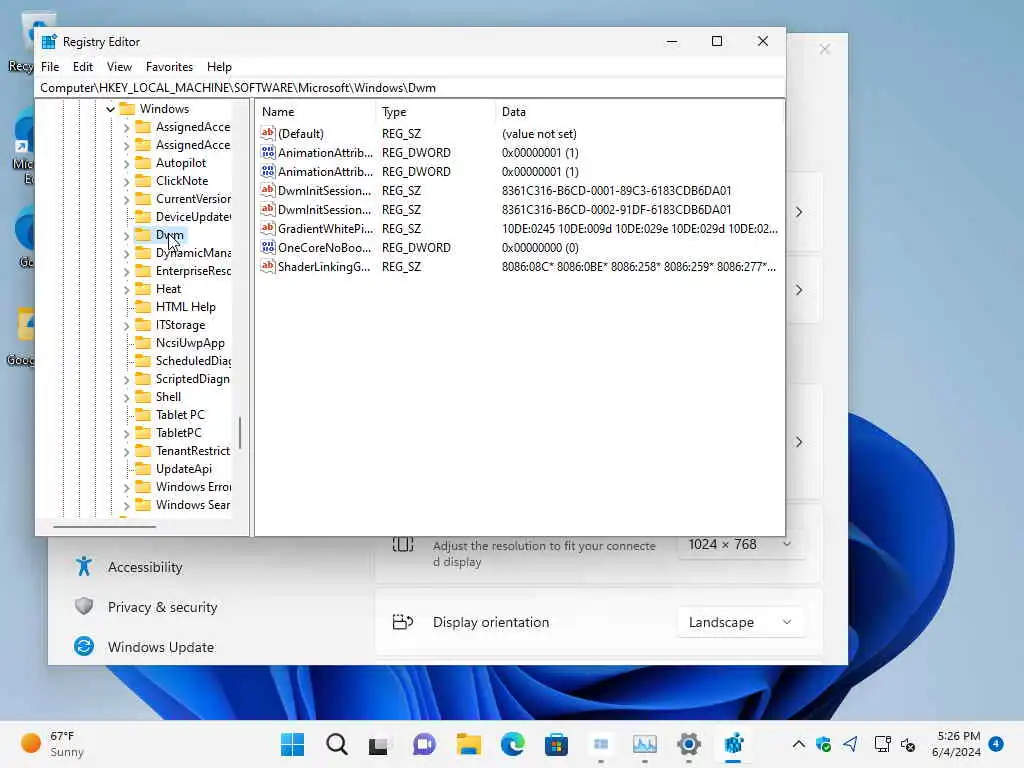
Task: Expand the Heat key
Action: coord(126,289)
